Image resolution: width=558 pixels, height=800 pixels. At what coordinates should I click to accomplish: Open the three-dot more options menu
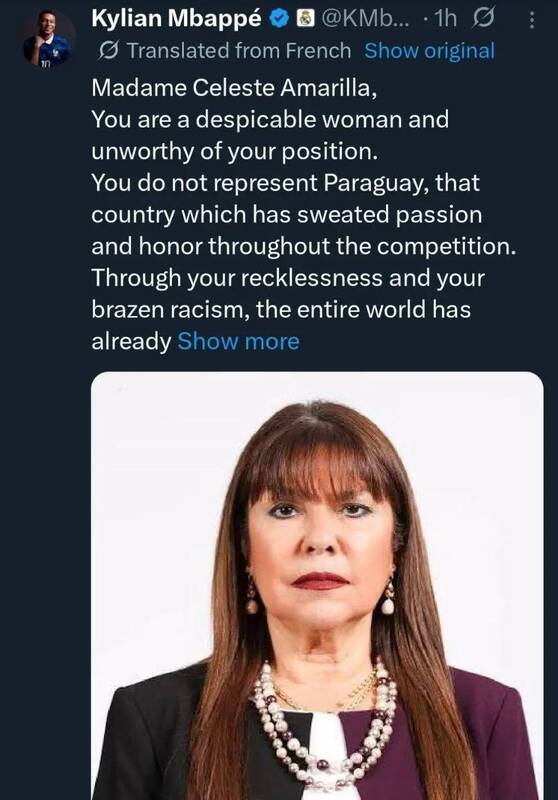click(532, 20)
